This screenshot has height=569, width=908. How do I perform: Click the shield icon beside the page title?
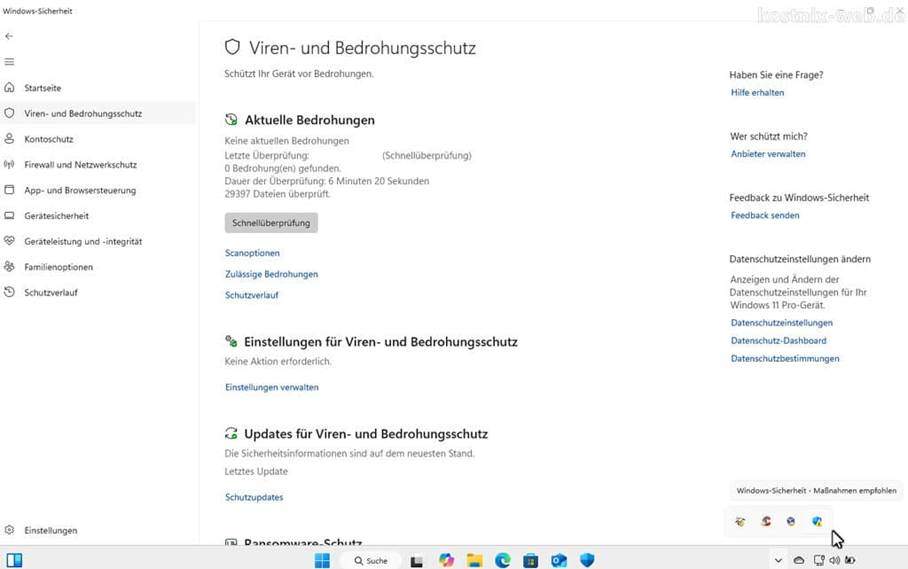(x=232, y=47)
